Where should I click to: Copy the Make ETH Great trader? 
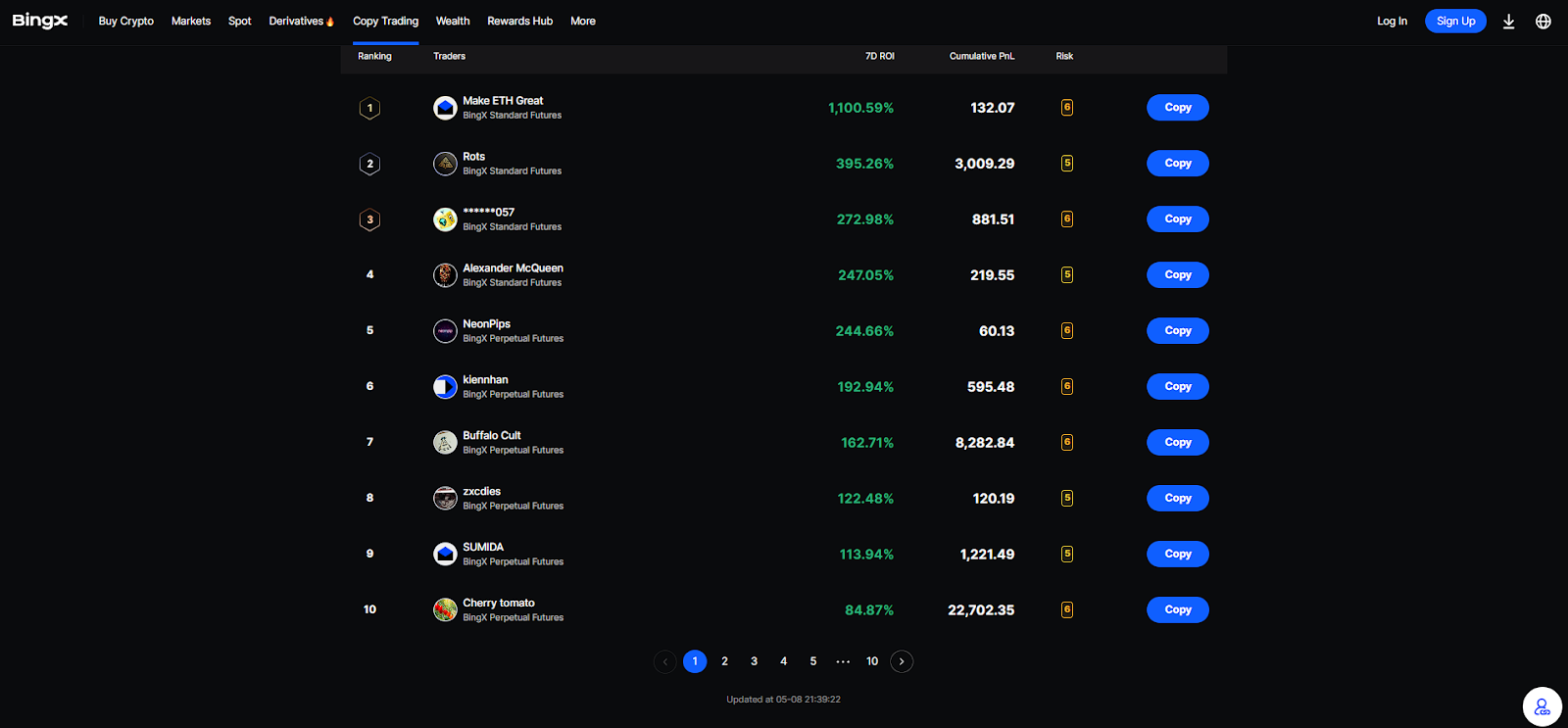coord(1178,108)
